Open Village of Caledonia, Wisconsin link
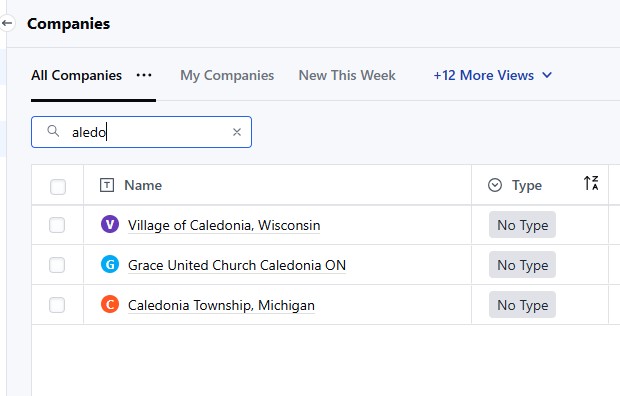 224,225
